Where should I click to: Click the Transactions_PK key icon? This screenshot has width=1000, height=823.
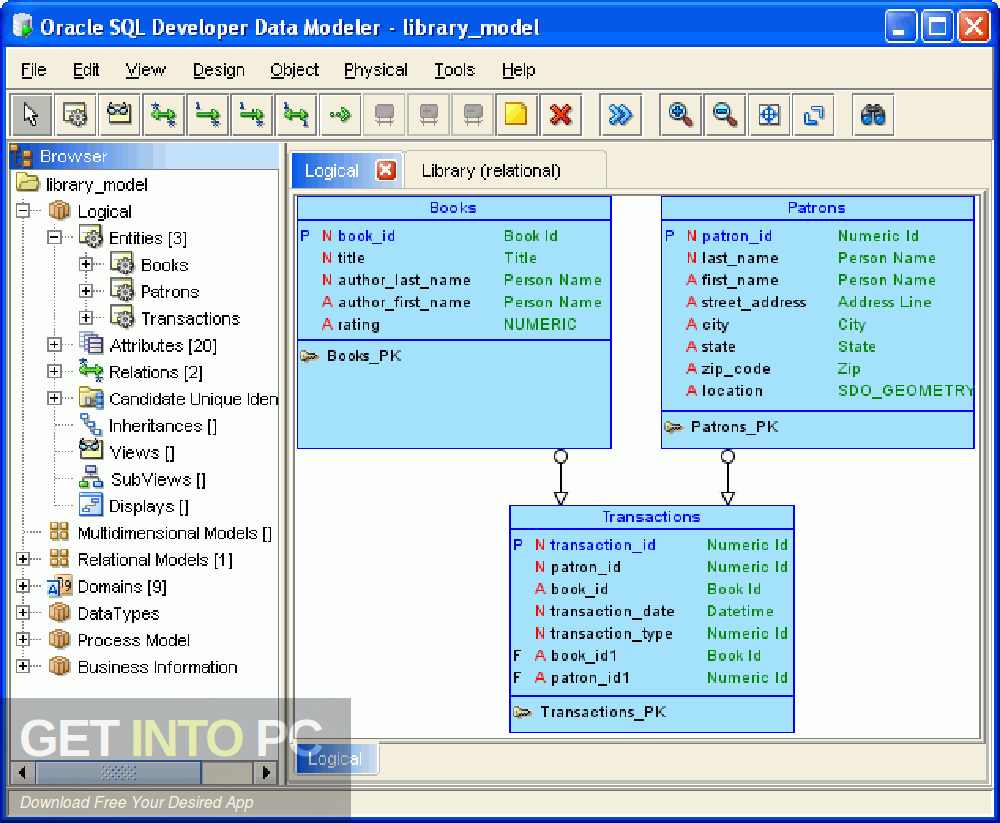pyautogui.click(x=522, y=712)
